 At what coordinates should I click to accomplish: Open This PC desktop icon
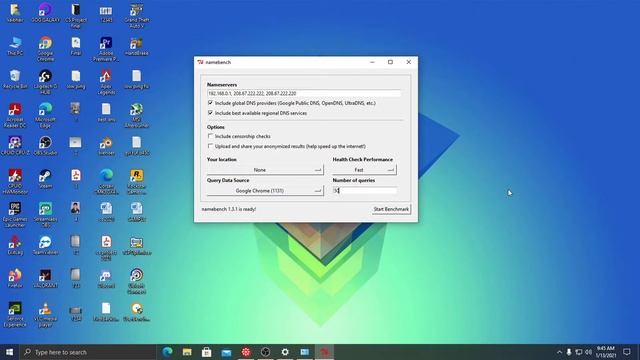pos(15,46)
